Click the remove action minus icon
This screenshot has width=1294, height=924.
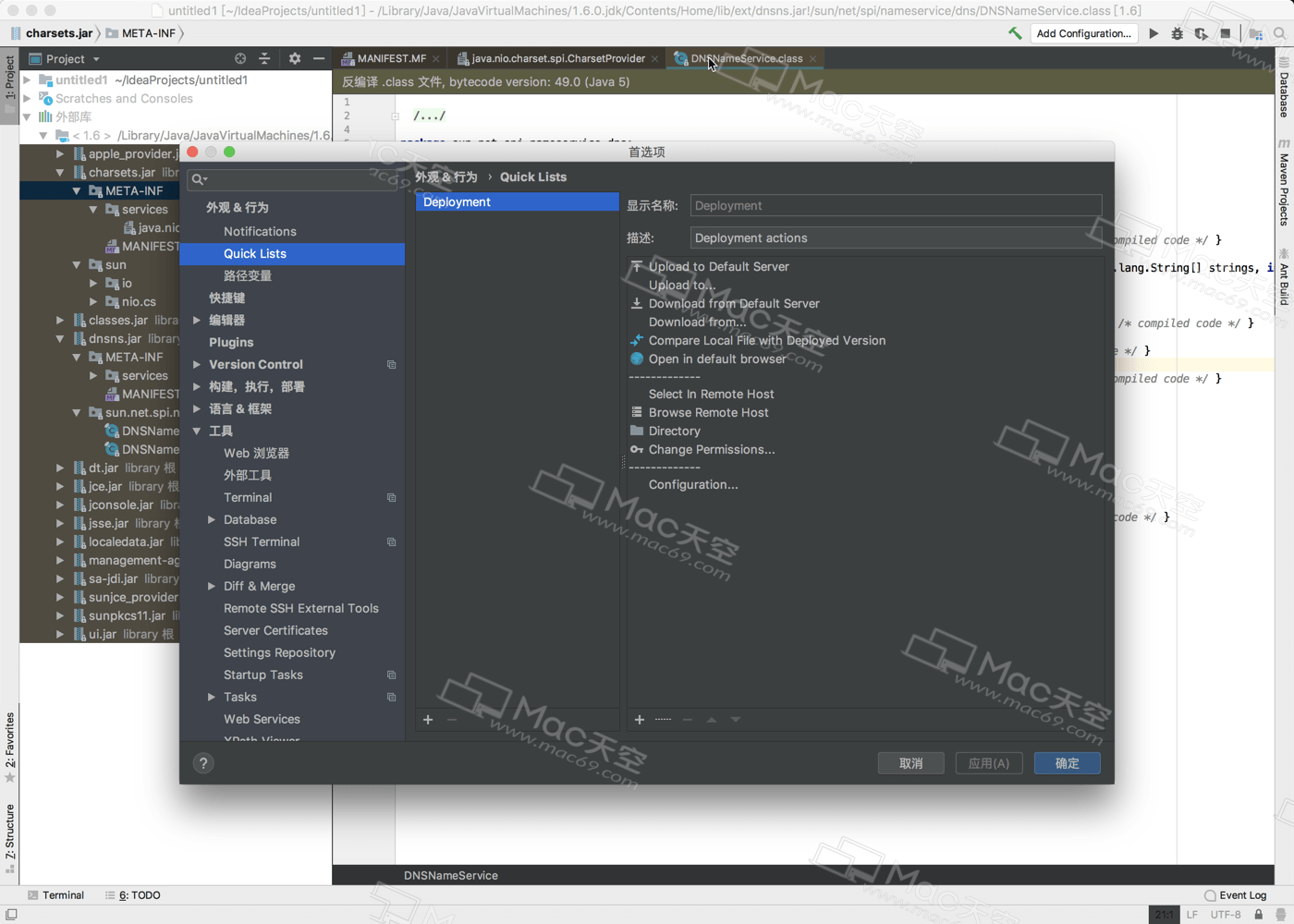(x=687, y=720)
